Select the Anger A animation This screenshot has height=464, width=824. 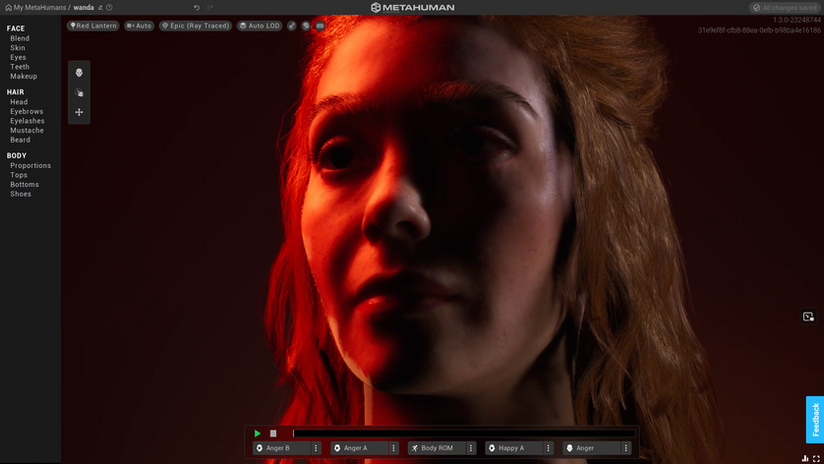359,448
